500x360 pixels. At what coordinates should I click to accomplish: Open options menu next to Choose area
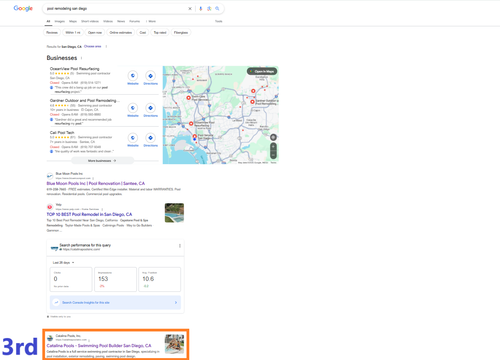pyautogui.click(x=106, y=46)
